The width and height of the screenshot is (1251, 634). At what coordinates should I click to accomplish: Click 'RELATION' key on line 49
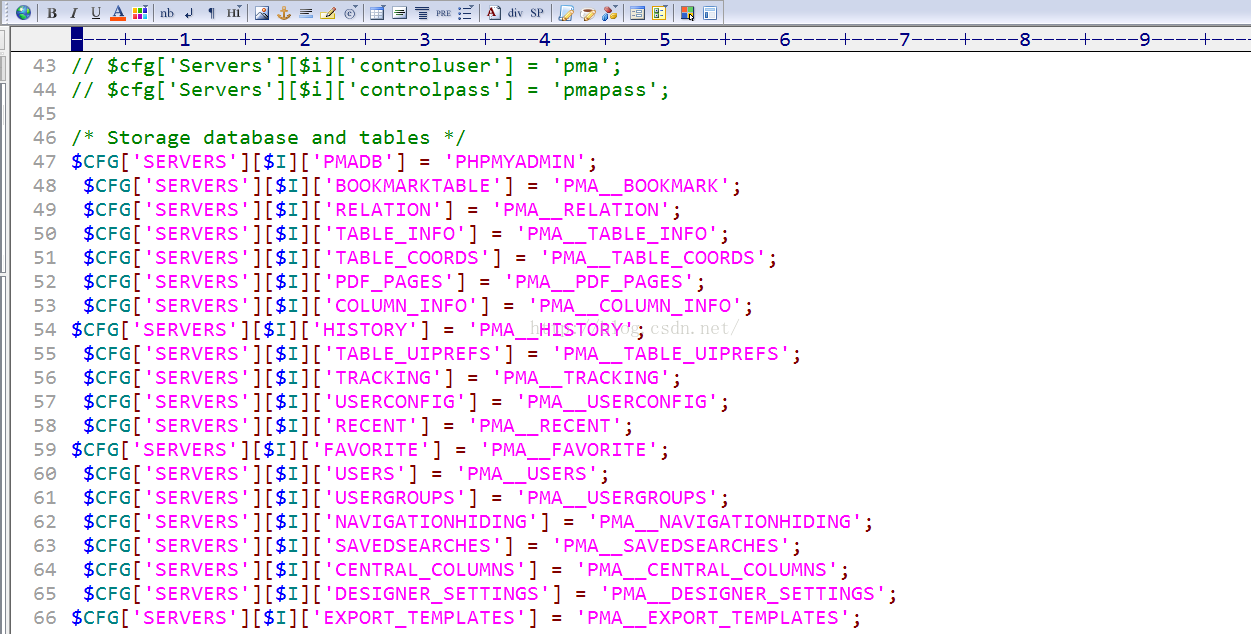[383, 210]
